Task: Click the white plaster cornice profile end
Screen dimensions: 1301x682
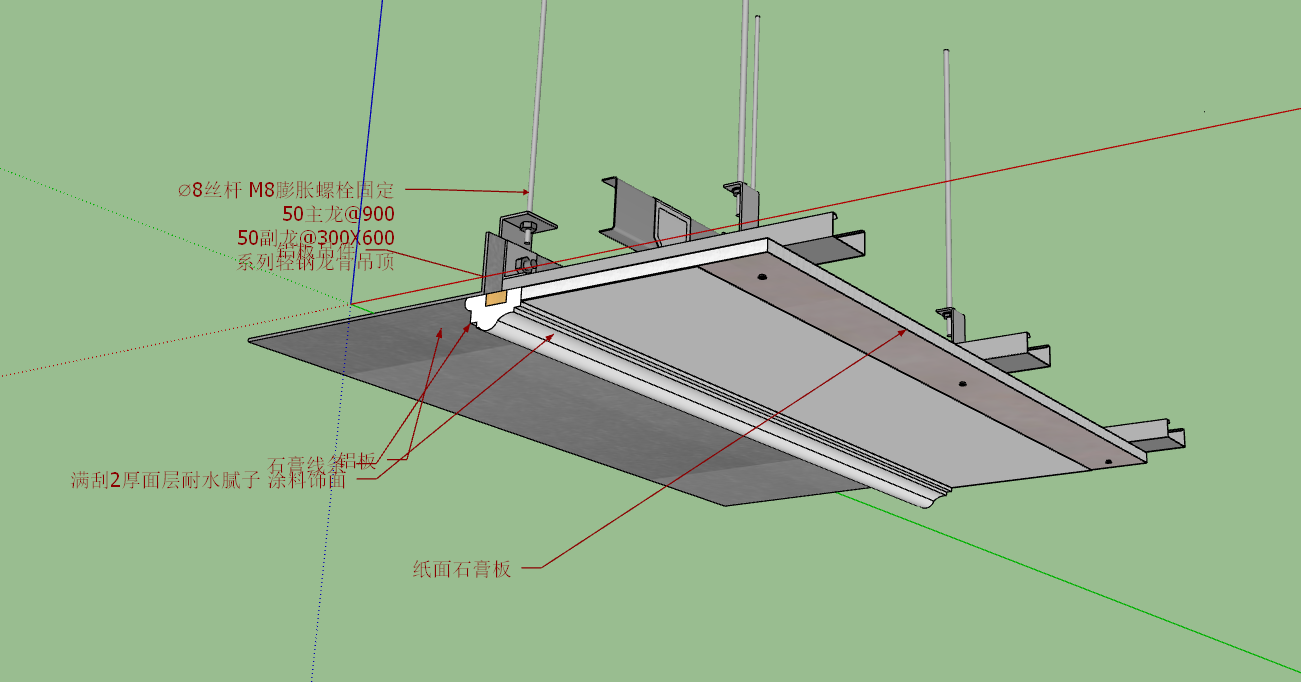Action: (x=487, y=316)
